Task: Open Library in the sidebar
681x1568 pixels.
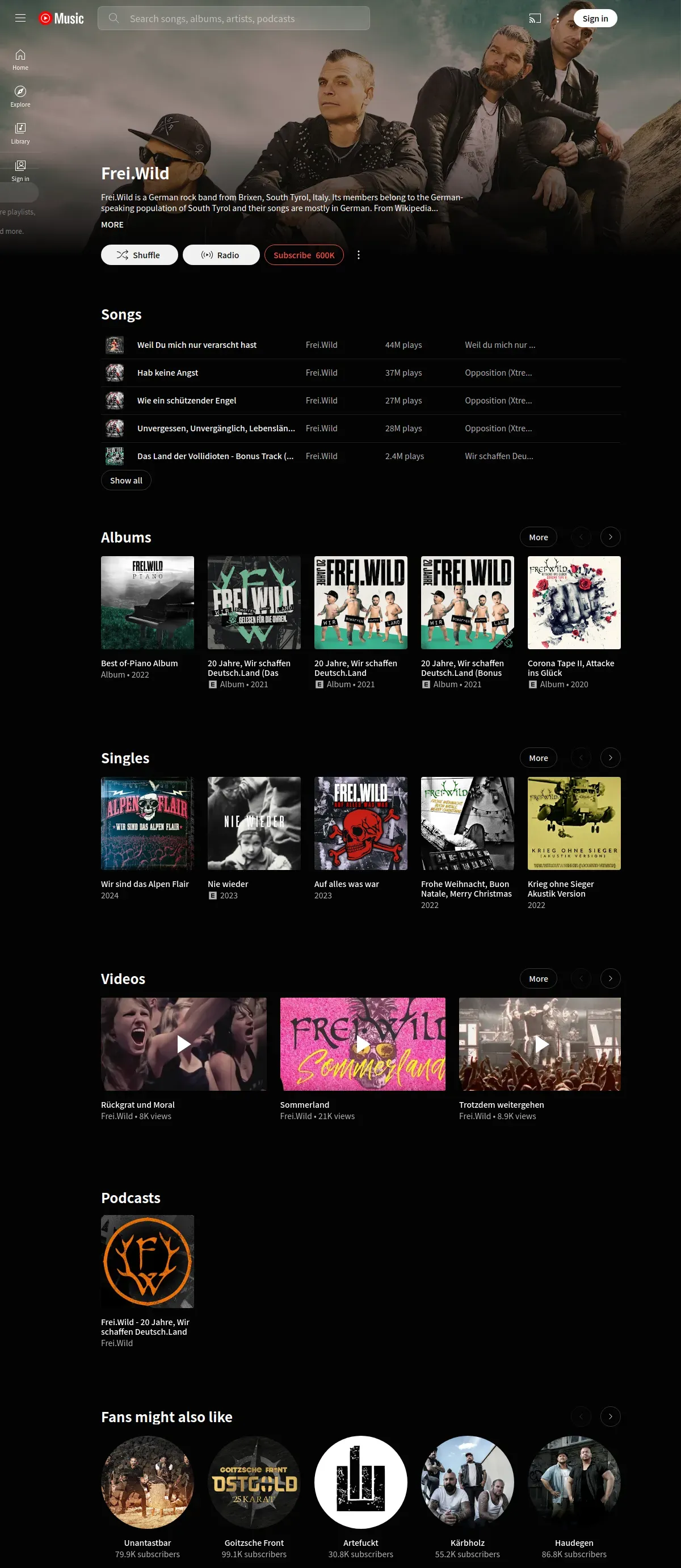Action: point(20,133)
